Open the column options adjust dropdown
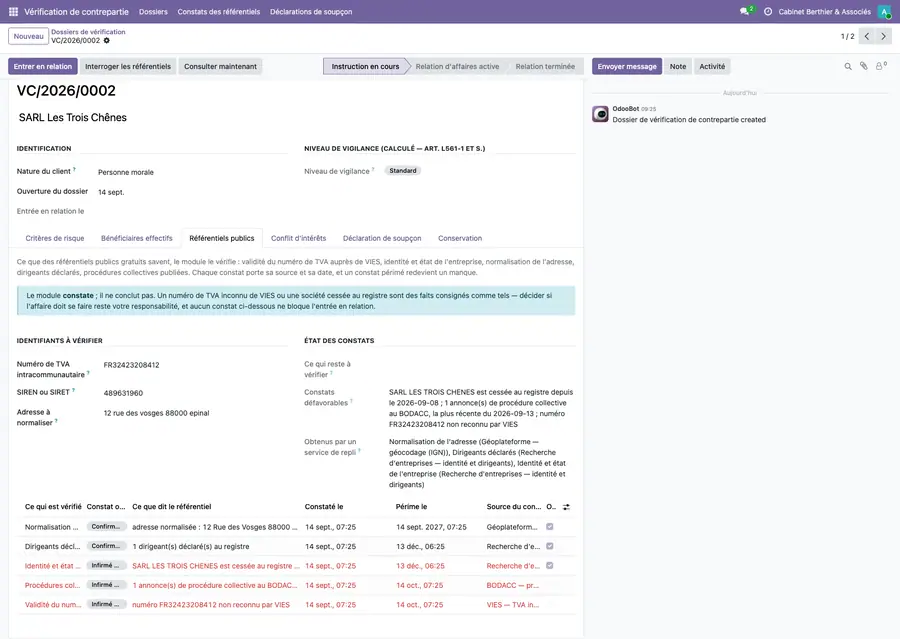The image size is (900, 639). coord(567,507)
